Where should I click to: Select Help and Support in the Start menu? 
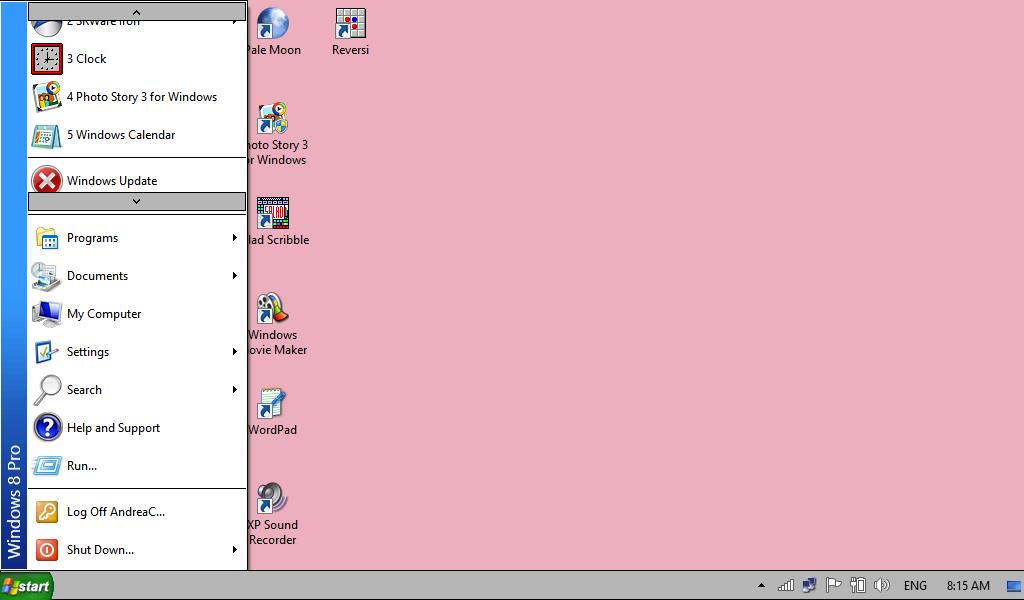[113, 428]
